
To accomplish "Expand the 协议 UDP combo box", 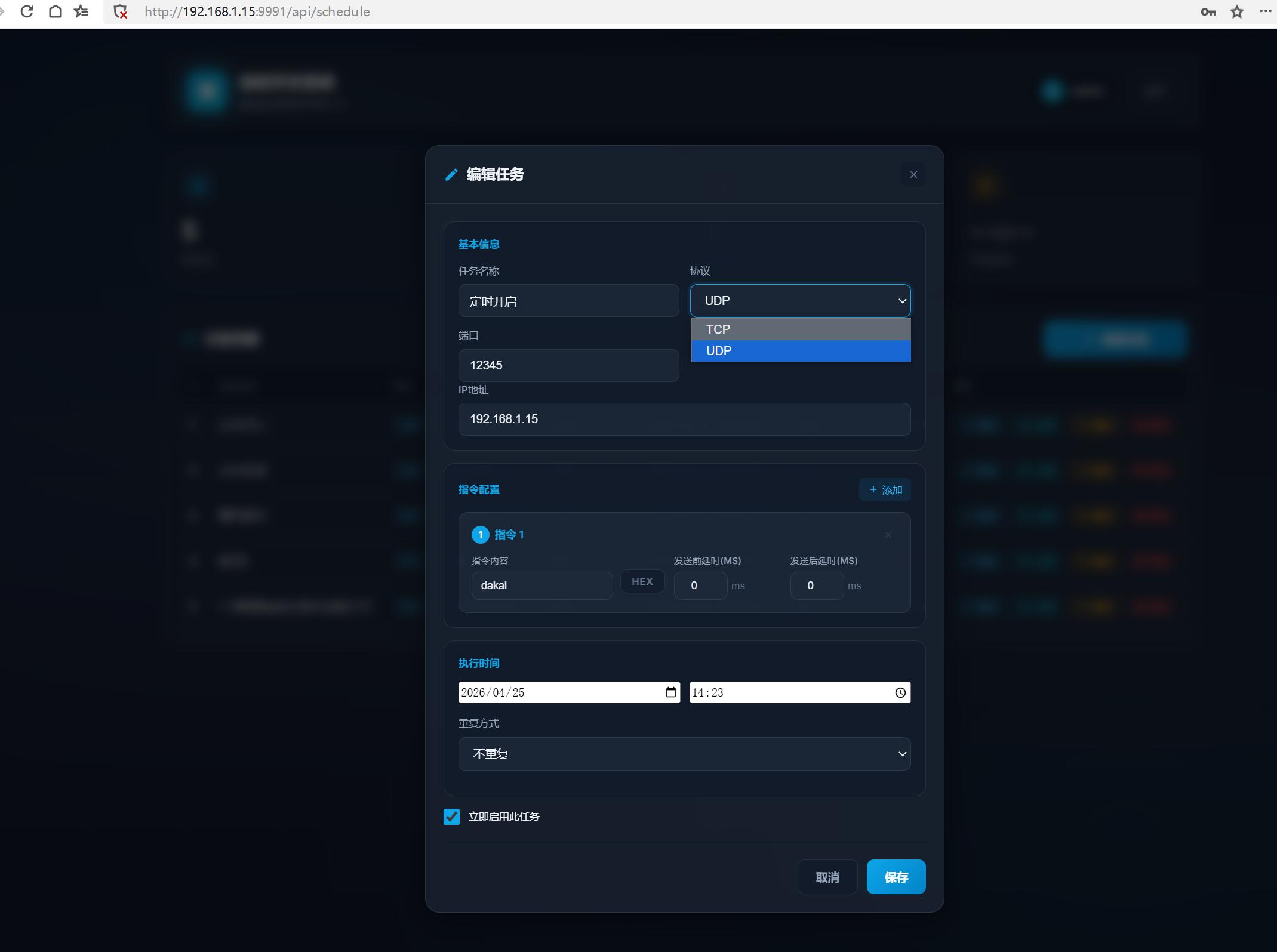I will [x=800, y=300].
